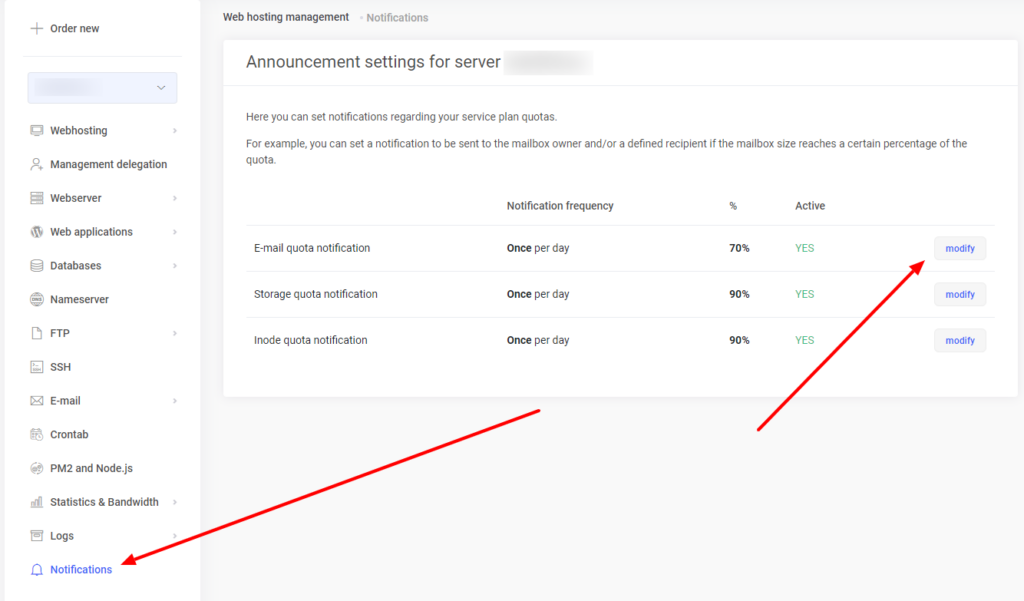Go to Web hosting management breadcrumb
The image size is (1024, 601).
point(286,17)
